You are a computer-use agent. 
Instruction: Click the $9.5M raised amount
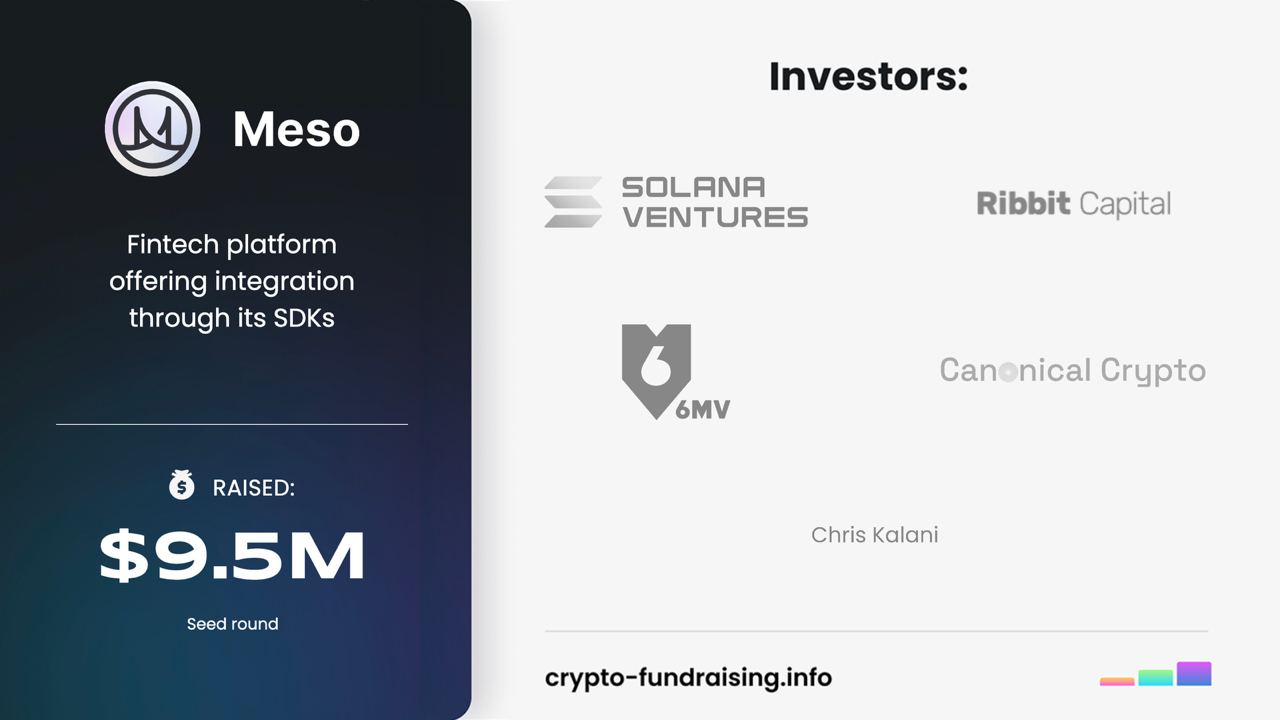point(232,556)
